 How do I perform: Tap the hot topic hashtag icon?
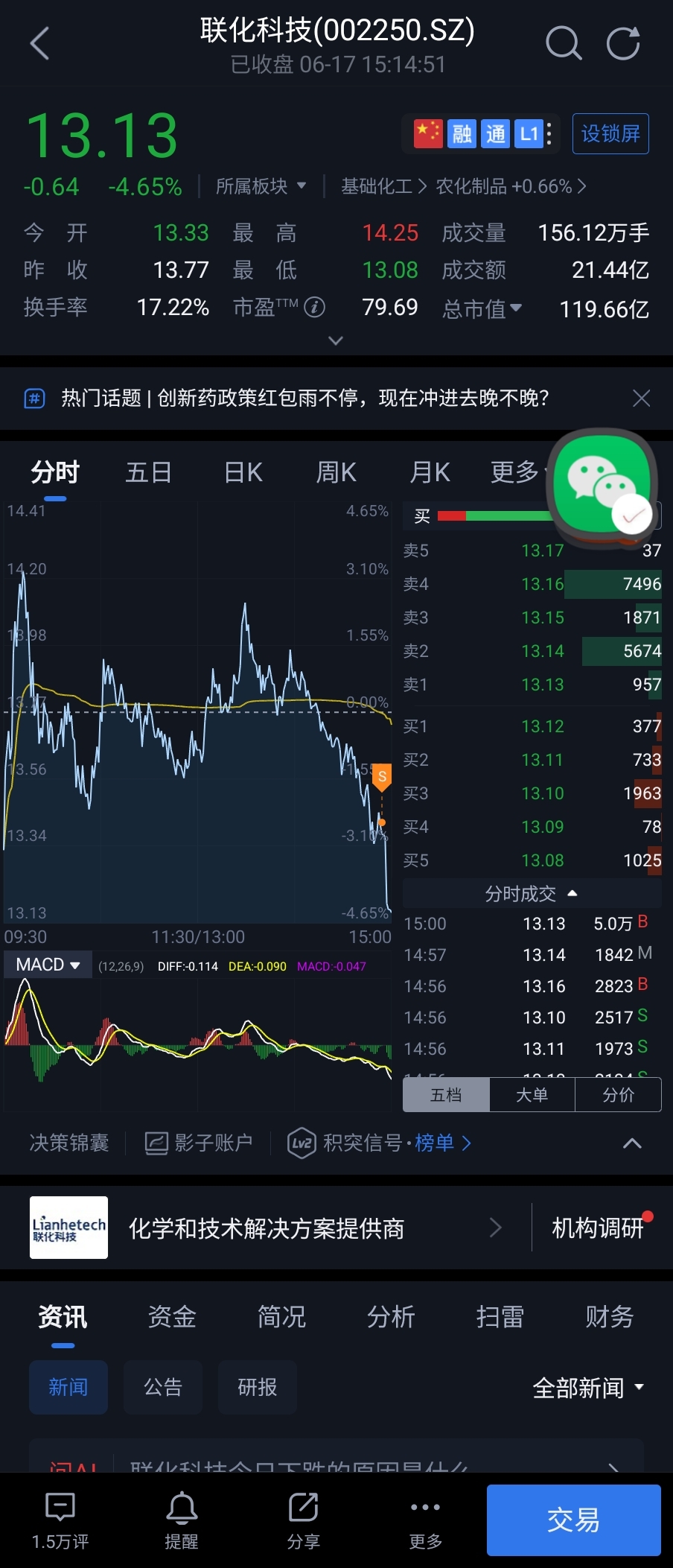(x=34, y=399)
